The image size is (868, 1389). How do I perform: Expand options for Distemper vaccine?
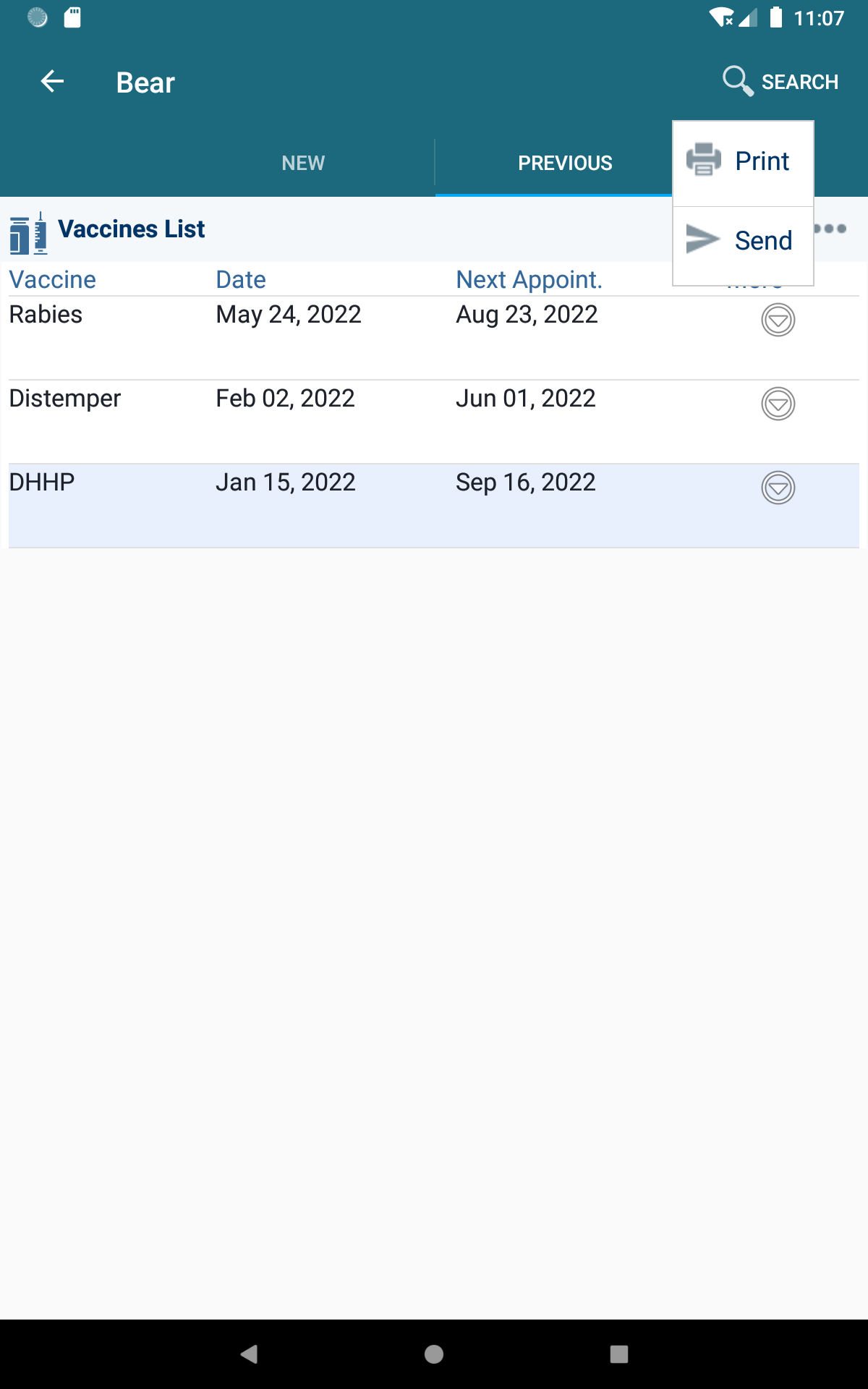pos(778,404)
